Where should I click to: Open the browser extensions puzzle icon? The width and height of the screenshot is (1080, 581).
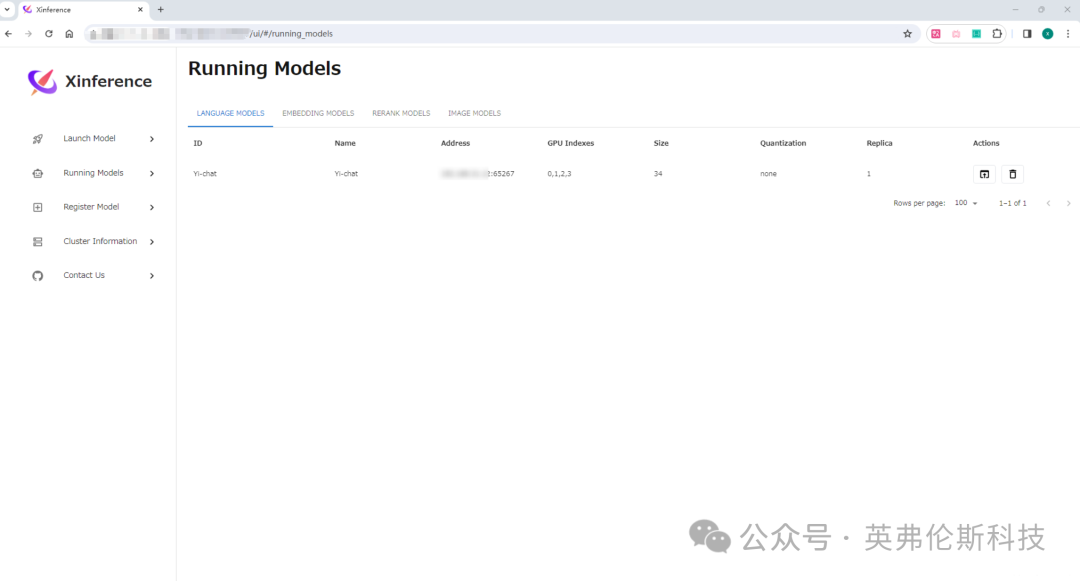pos(997,34)
